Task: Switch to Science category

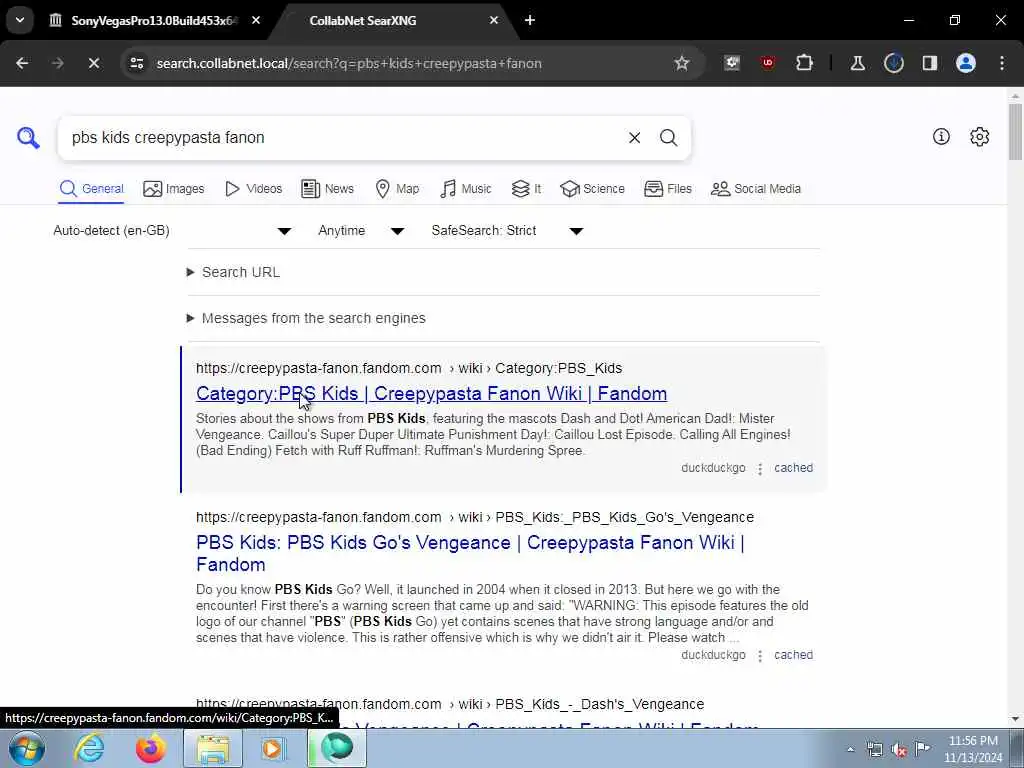Action: [592, 189]
